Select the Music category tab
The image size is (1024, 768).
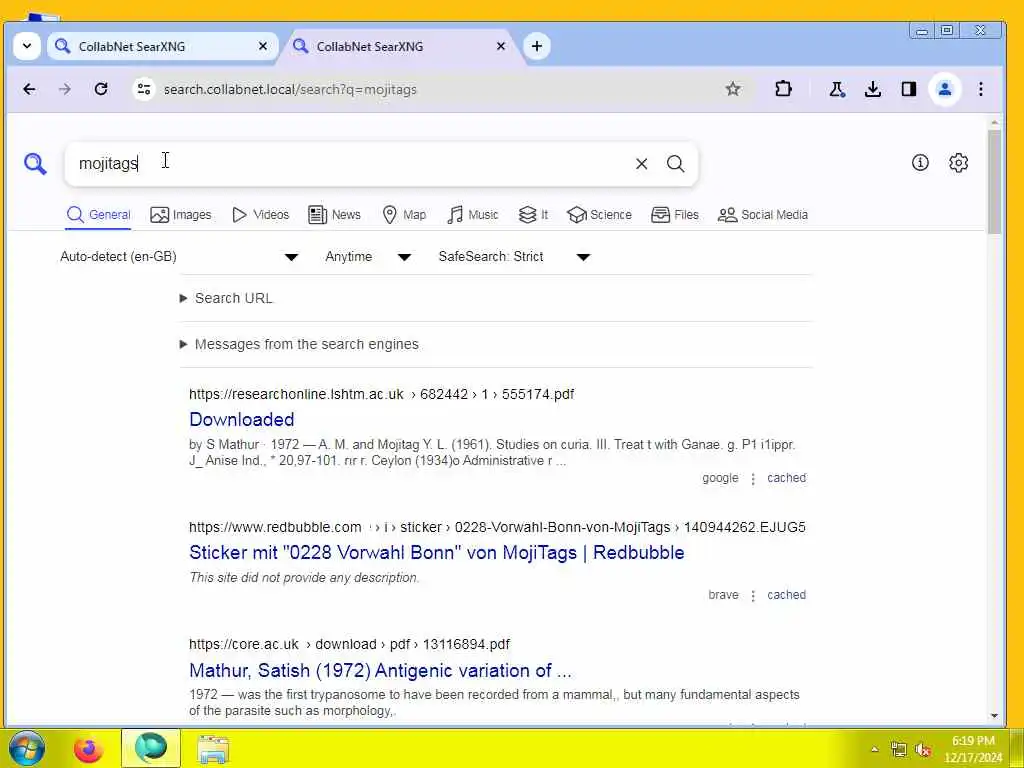tap(473, 215)
